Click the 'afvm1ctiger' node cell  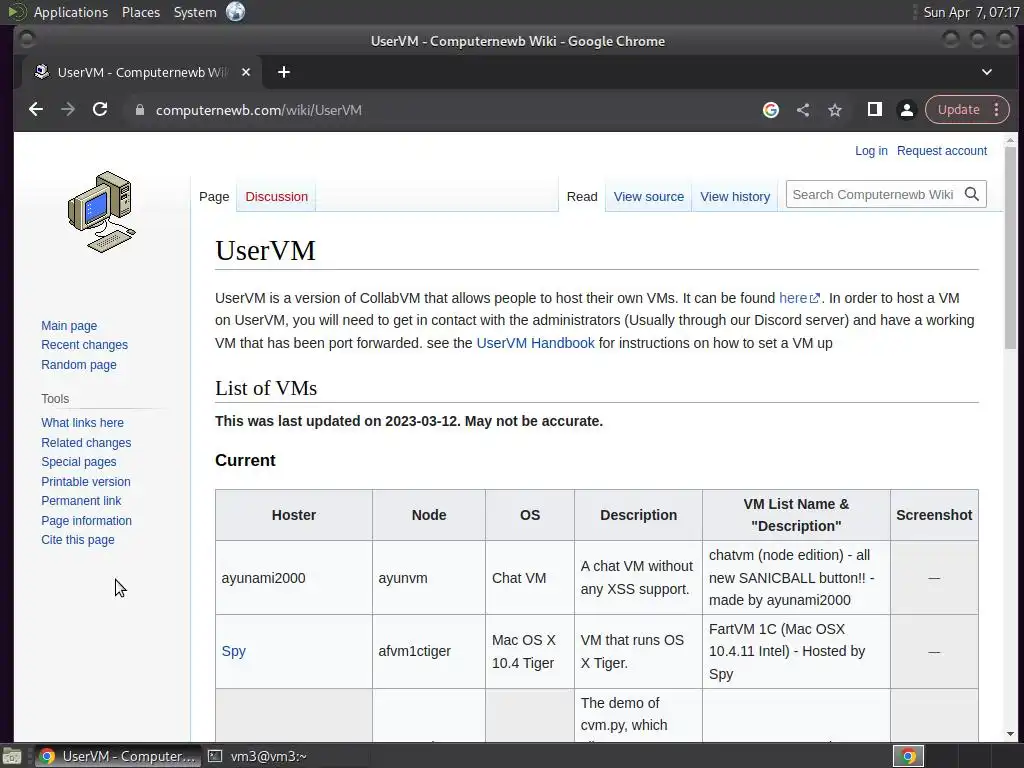coord(428,651)
